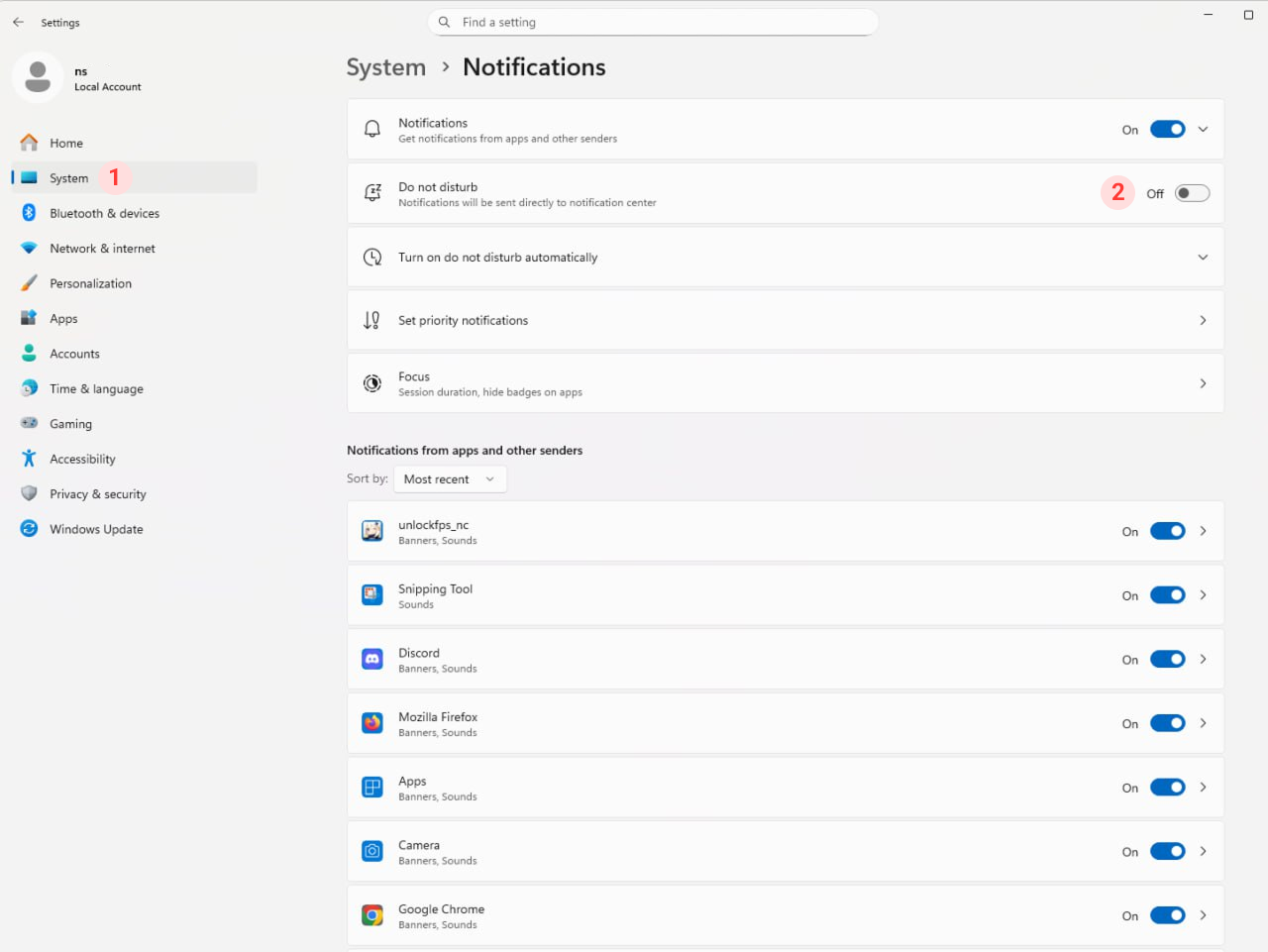1268x952 pixels.
Task: Open Bluetooth & devices settings
Action: click(x=104, y=214)
